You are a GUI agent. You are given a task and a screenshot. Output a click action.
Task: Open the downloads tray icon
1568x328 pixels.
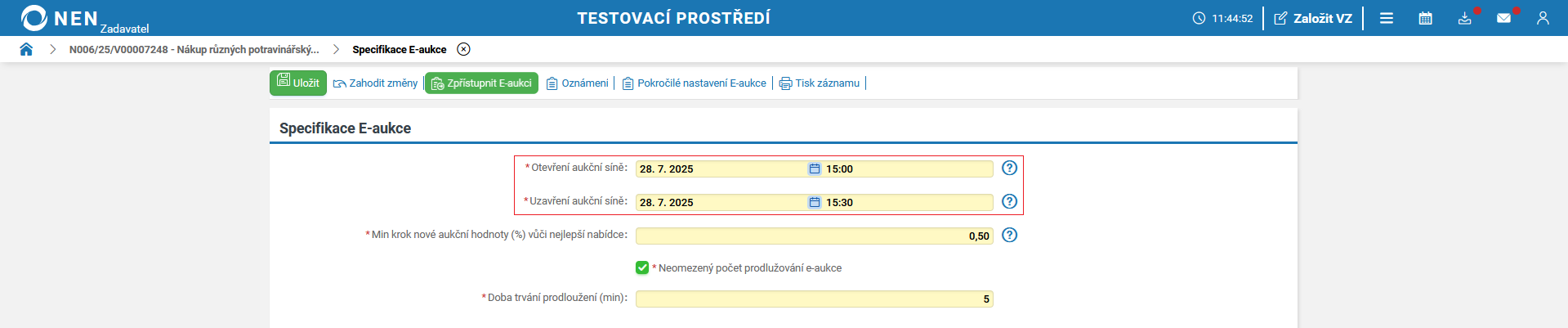1464,18
